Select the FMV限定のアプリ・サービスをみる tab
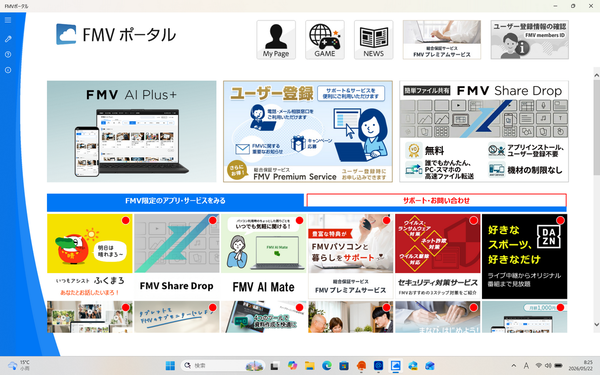The image size is (600, 375). [x=176, y=201]
